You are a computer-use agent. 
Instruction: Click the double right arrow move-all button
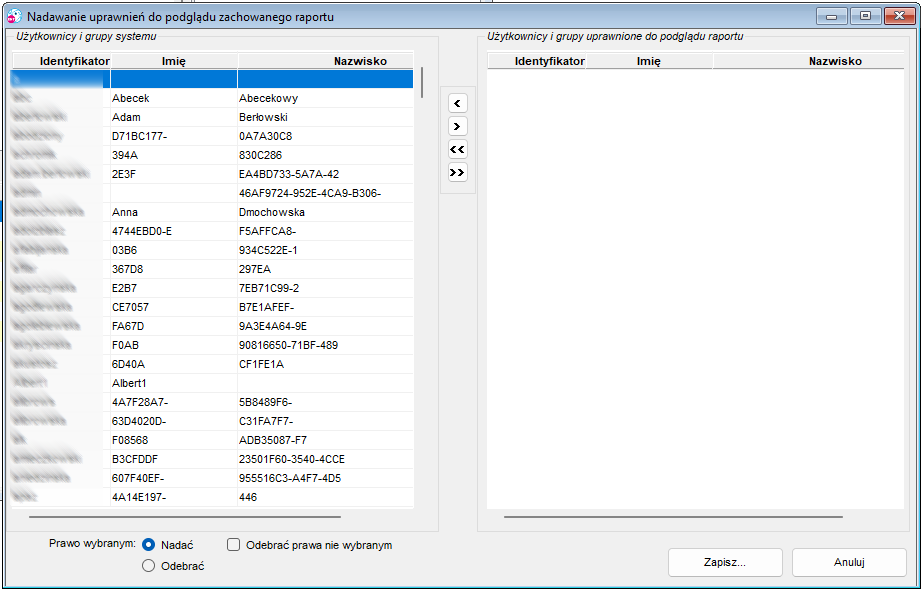pos(457,172)
